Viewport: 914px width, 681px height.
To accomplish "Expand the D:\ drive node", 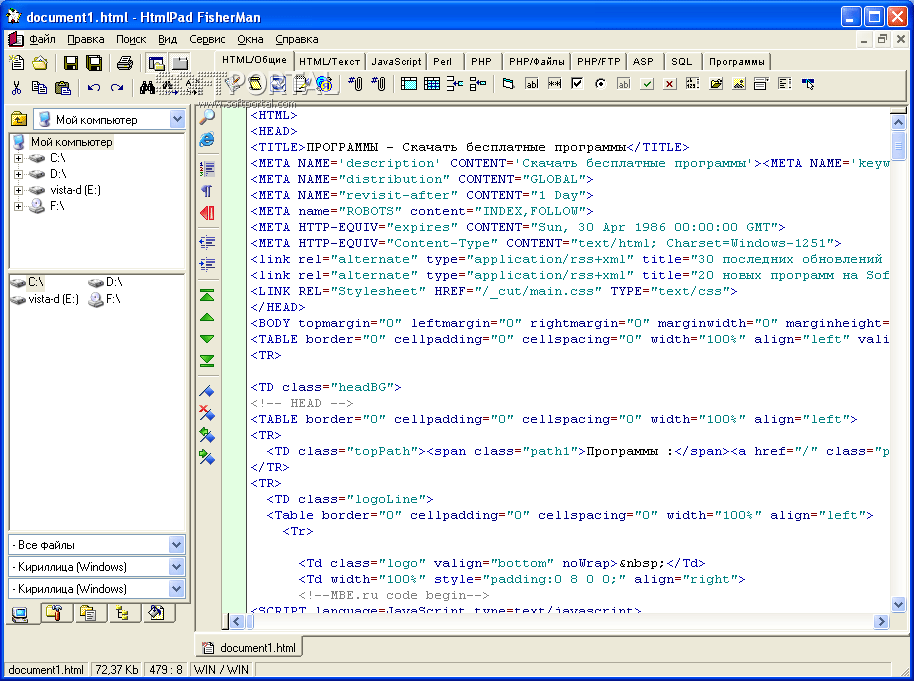I will [18, 174].
